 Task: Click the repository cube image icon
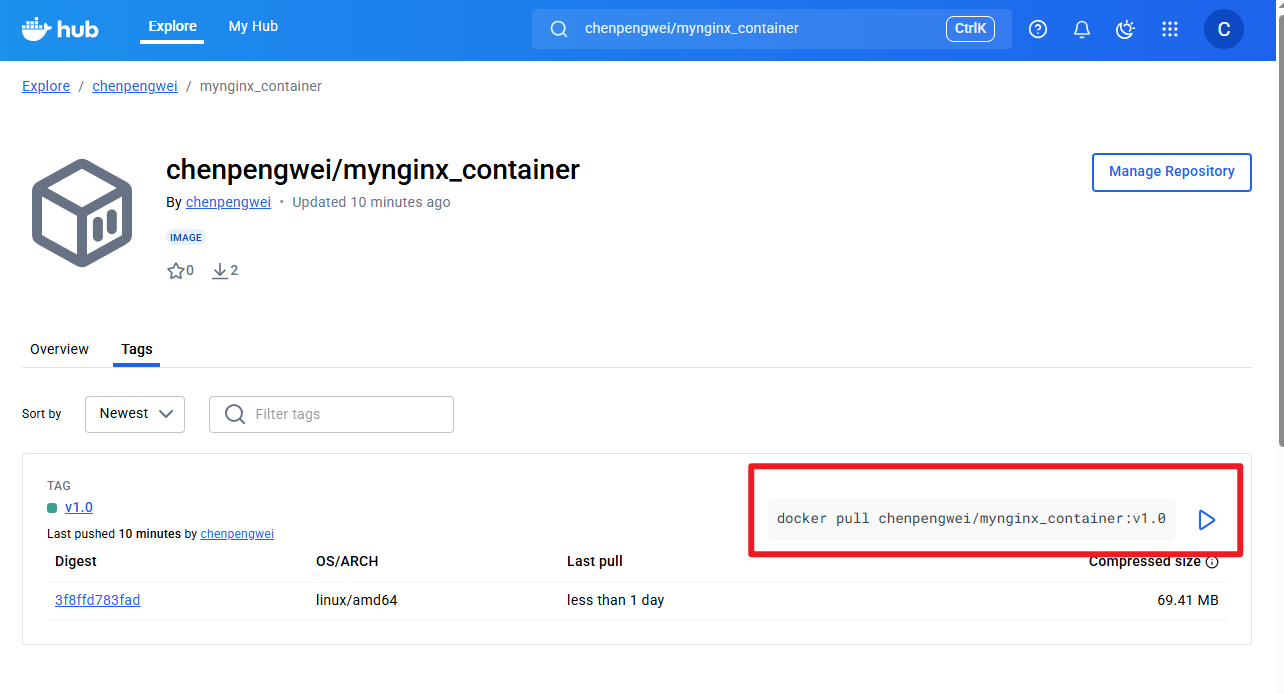click(x=82, y=213)
